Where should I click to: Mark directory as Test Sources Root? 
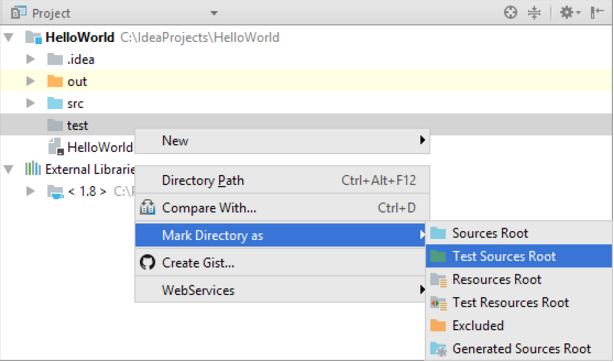(x=519, y=256)
